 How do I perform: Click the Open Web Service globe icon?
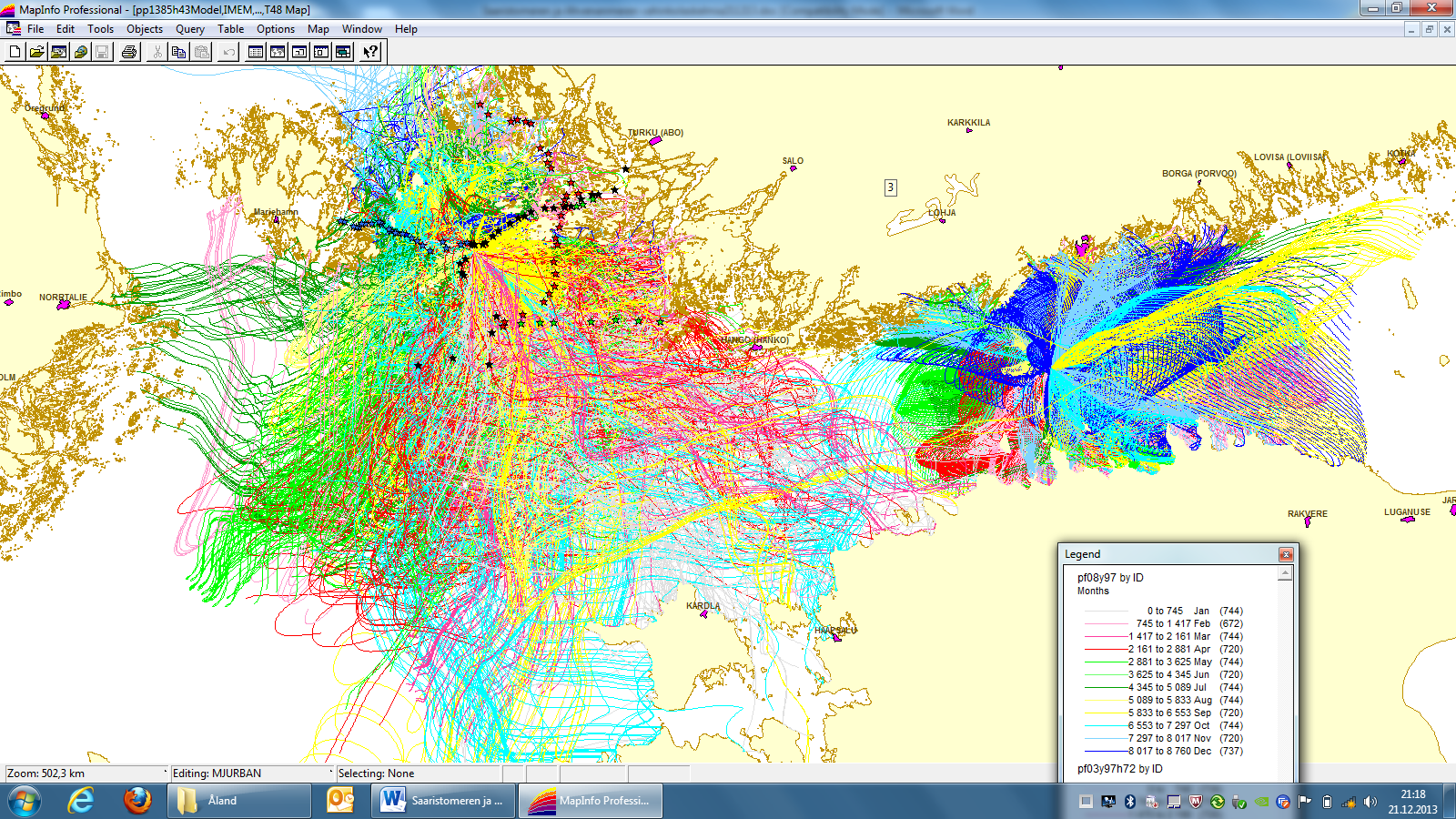click(x=80, y=52)
